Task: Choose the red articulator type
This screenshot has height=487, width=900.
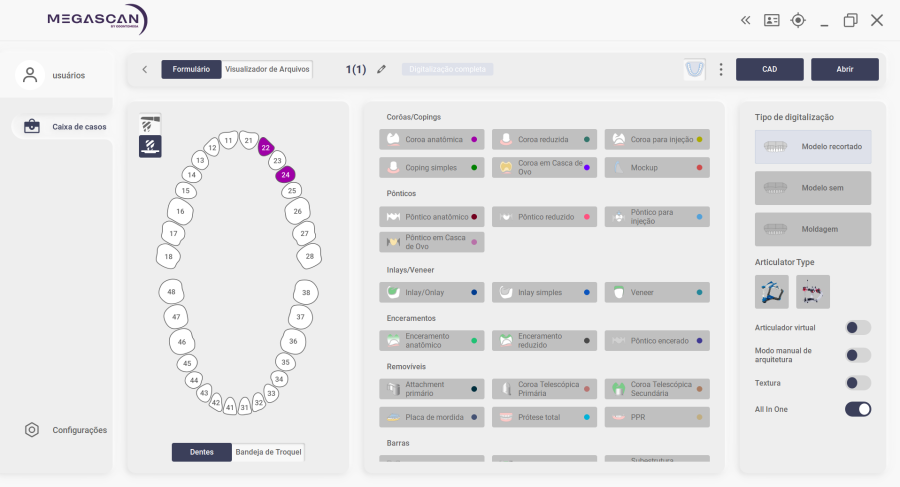Action: [813, 292]
